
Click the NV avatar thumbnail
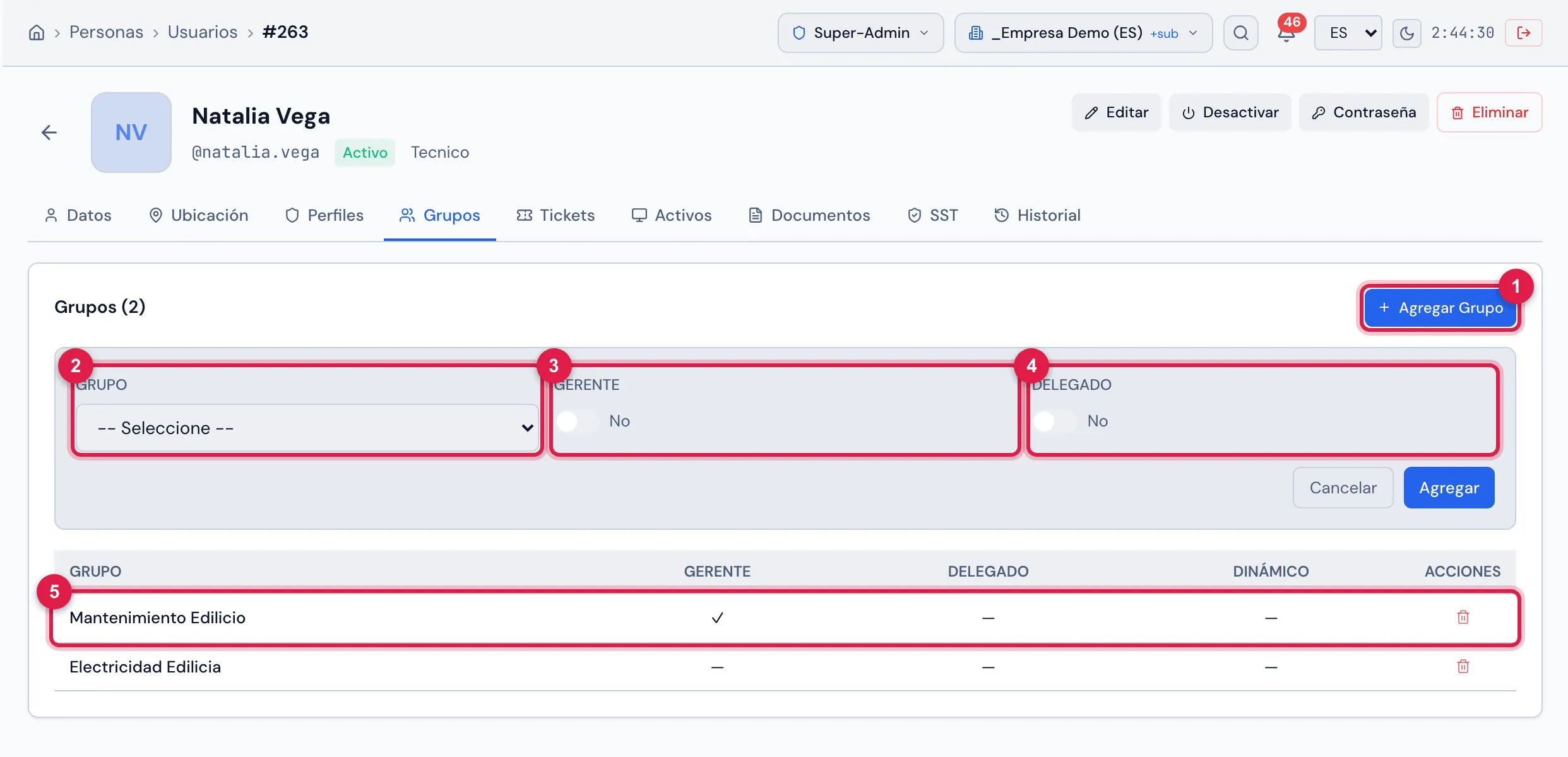131,132
